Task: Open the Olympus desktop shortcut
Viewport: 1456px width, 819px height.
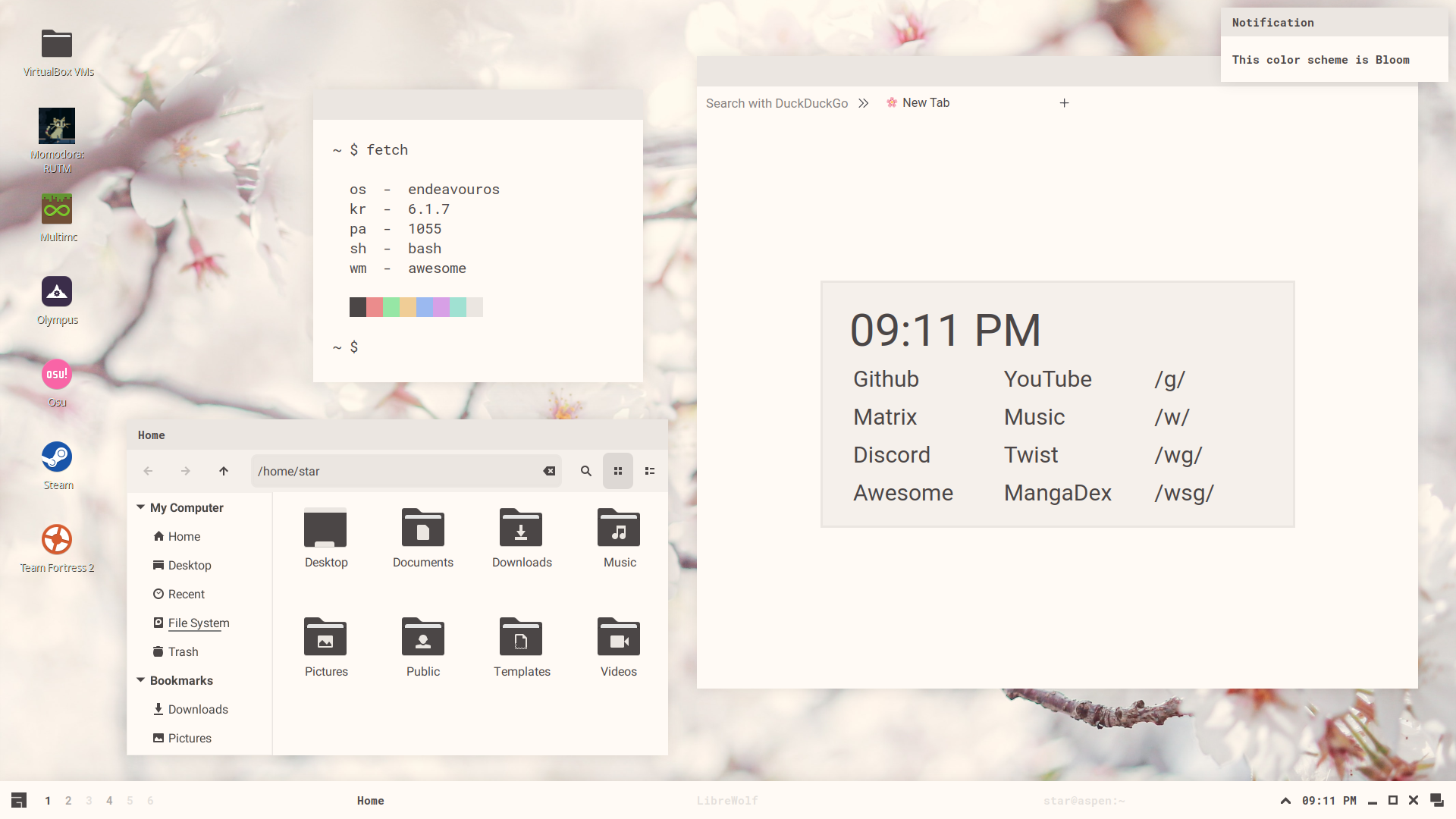Action: click(57, 292)
